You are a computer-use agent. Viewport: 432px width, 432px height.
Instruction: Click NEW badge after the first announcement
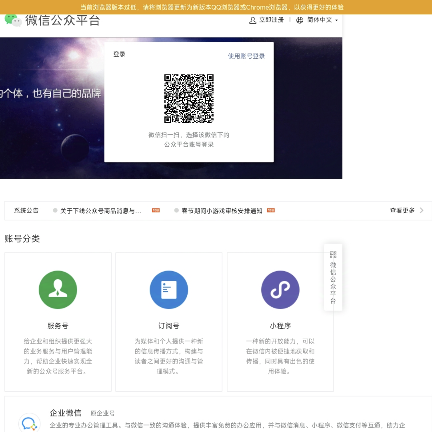156,210
